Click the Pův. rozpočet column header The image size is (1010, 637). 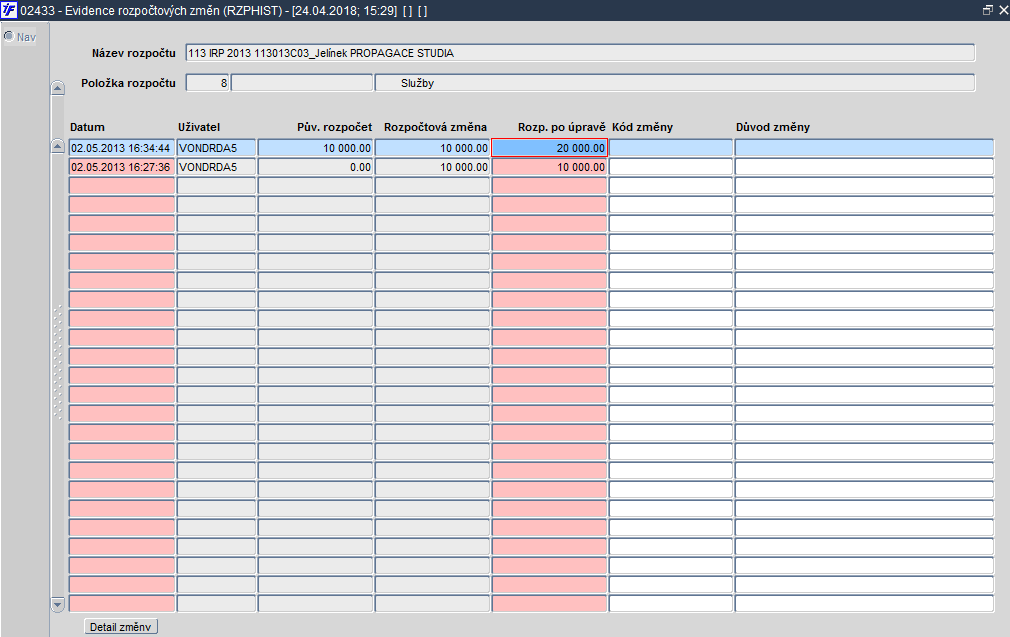[334, 127]
